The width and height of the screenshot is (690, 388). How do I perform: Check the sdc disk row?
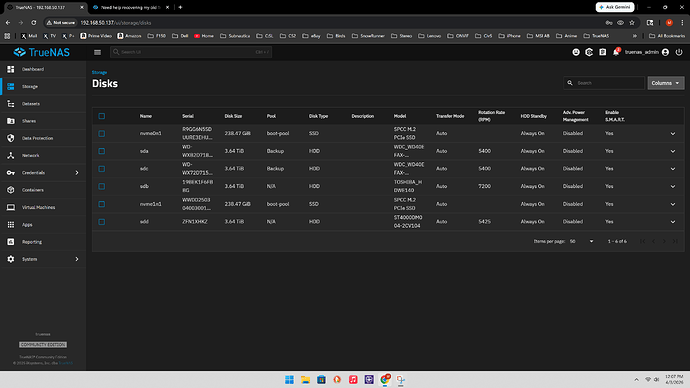point(102,168)
